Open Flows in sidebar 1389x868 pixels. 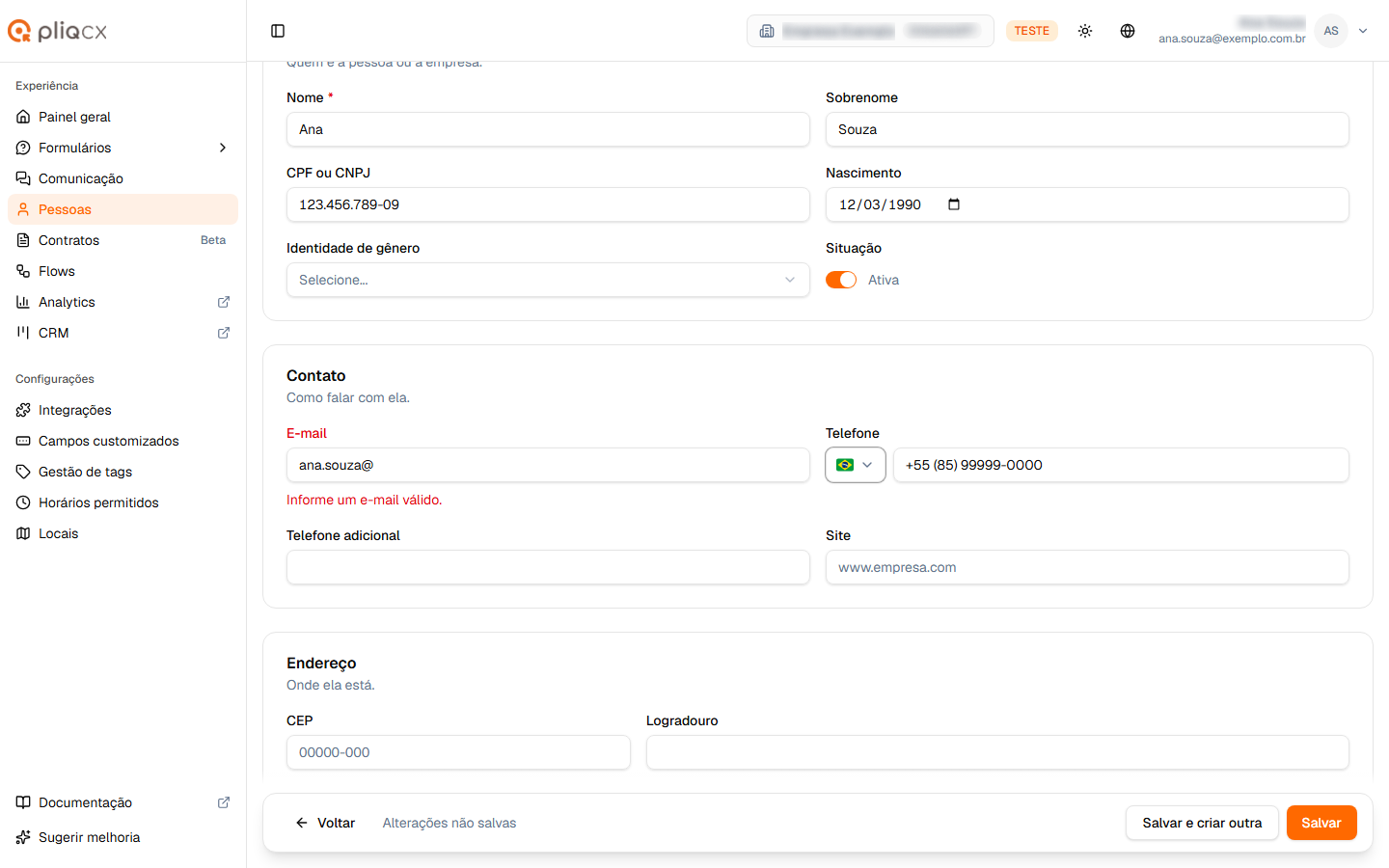click(123, 271)
